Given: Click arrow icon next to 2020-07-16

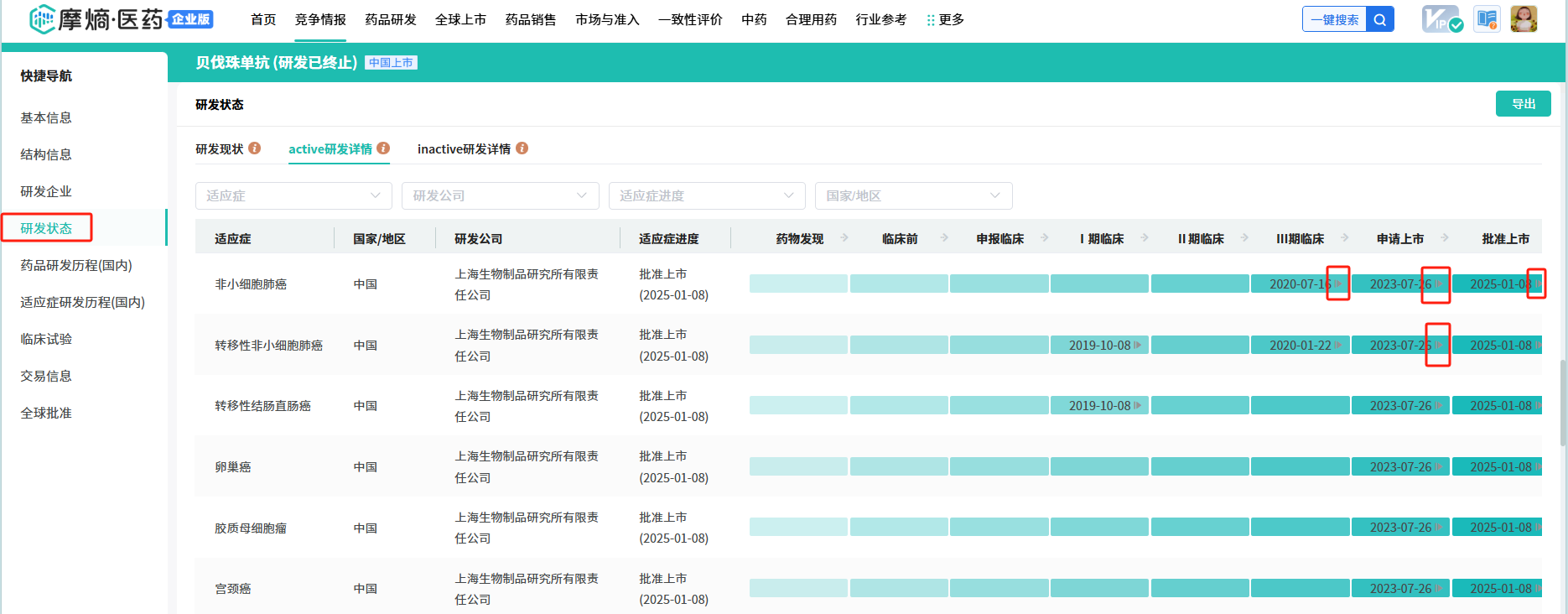Looking at the screenshot, I should pos(1338,284).
